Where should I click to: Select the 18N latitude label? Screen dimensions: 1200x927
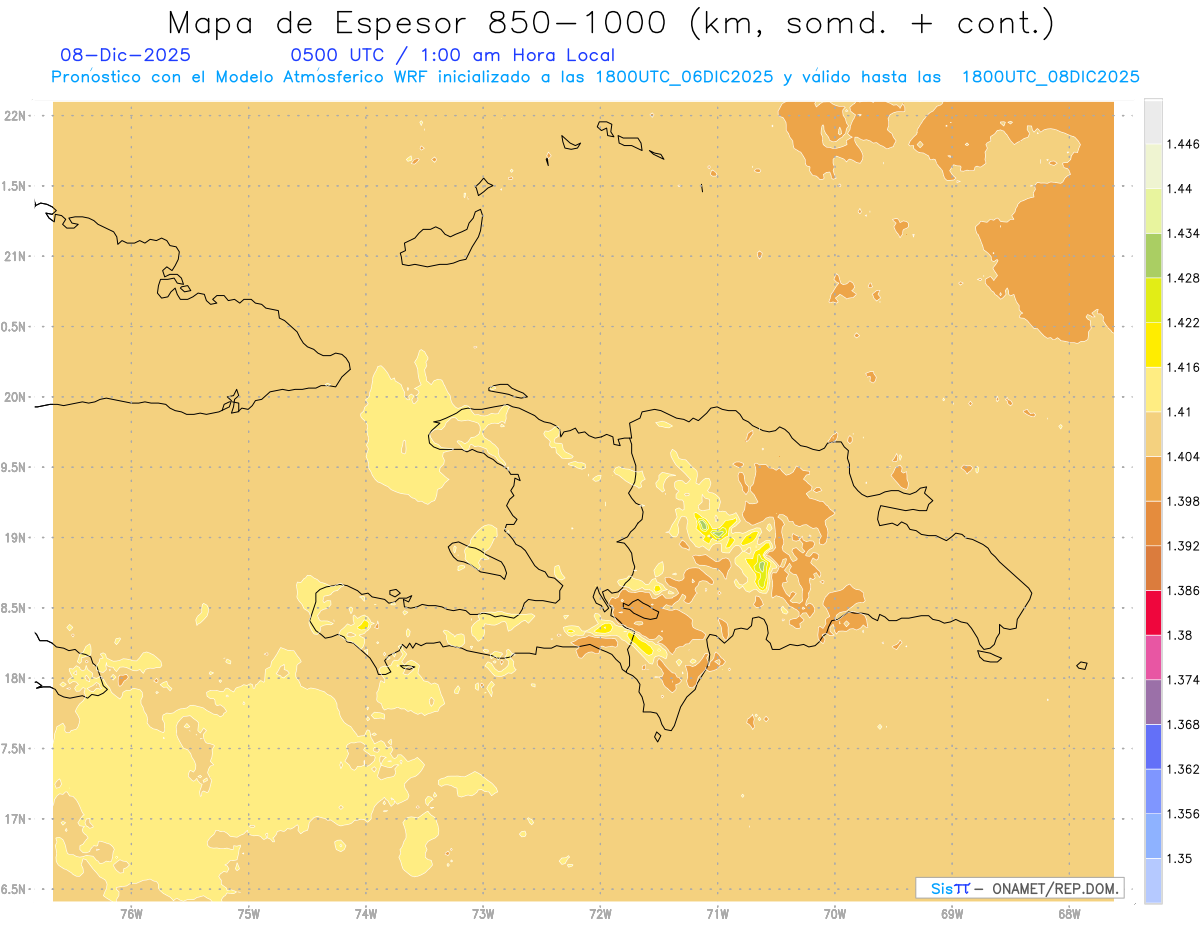15,679
